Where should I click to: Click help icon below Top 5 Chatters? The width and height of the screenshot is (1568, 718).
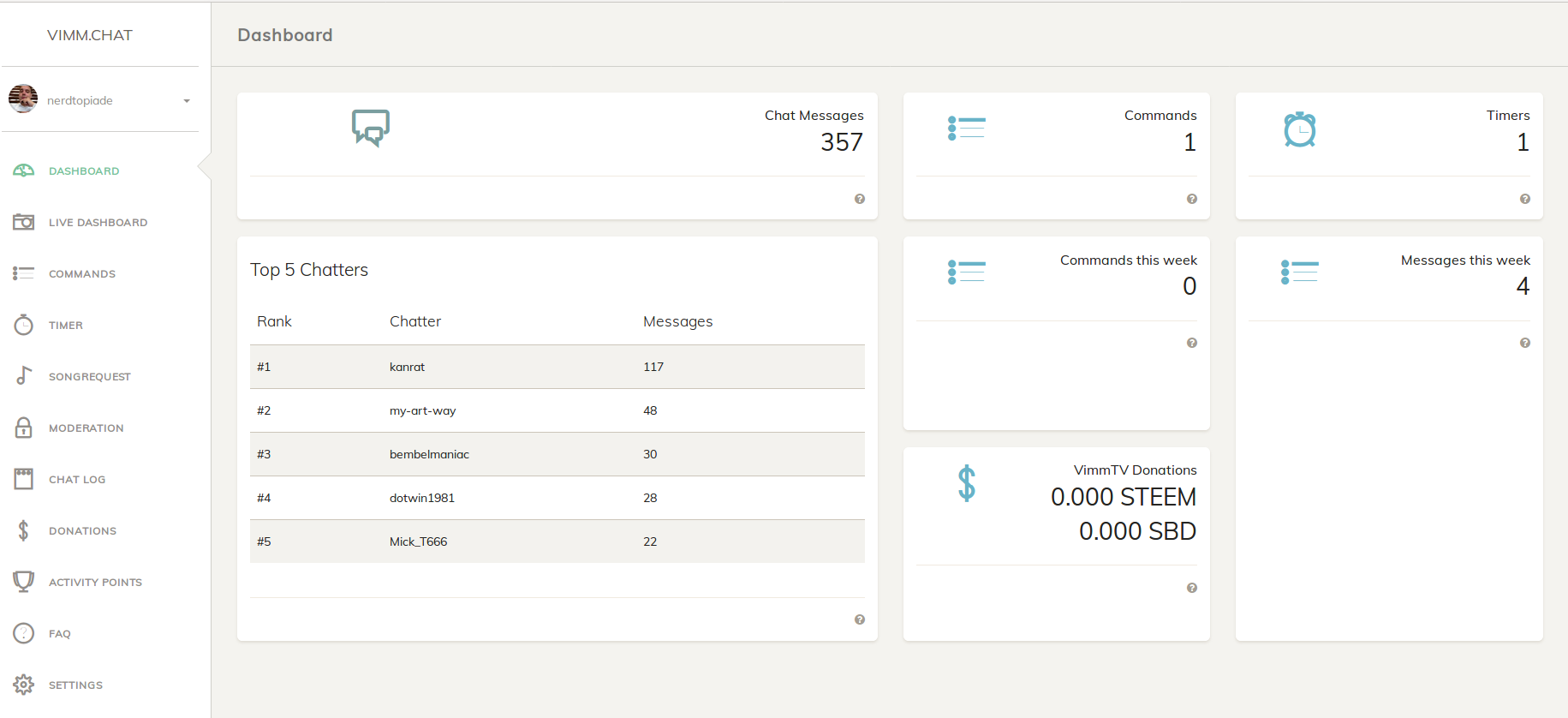[860, 619]
